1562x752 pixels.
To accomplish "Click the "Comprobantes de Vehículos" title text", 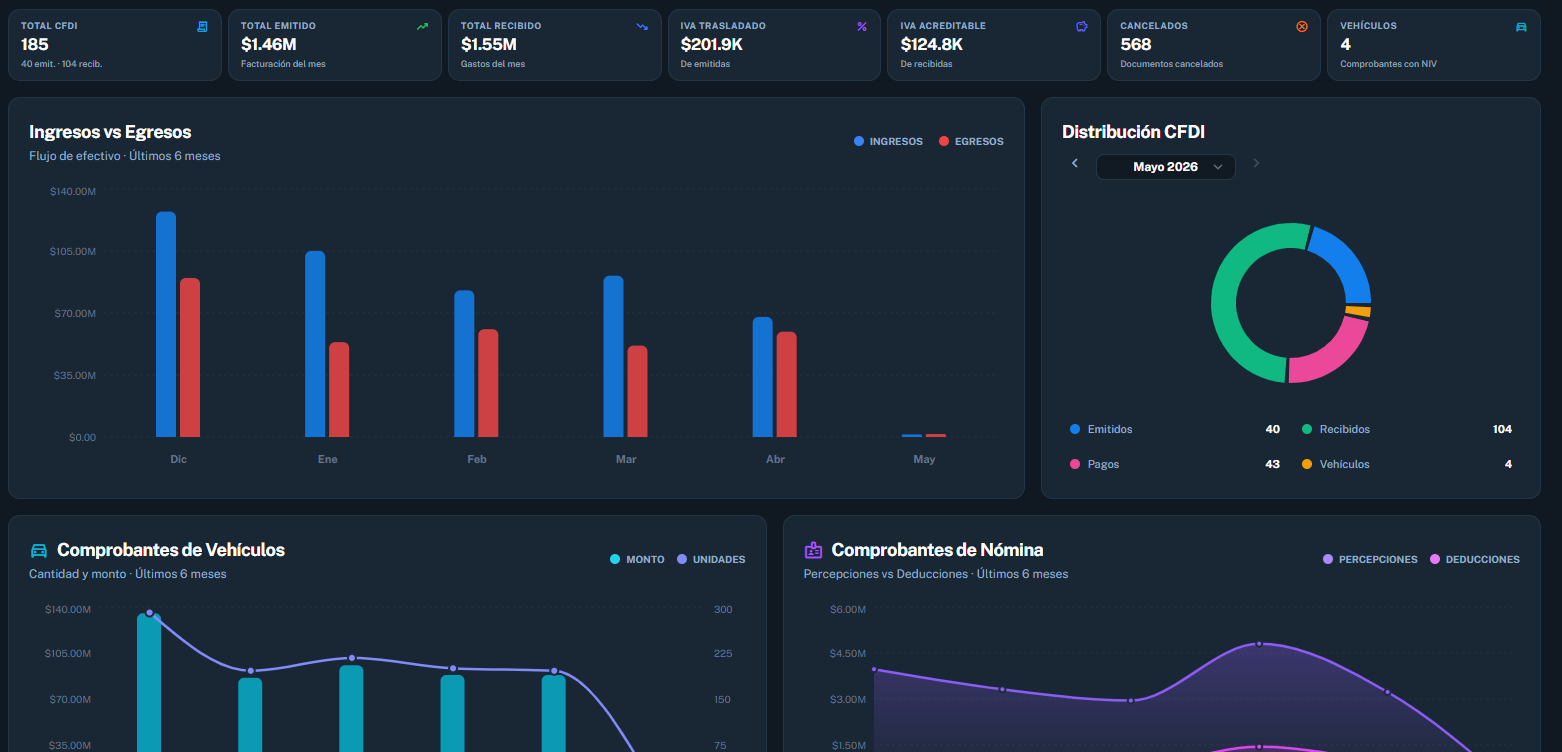I will pyautogui.click(x=171, y=550).
